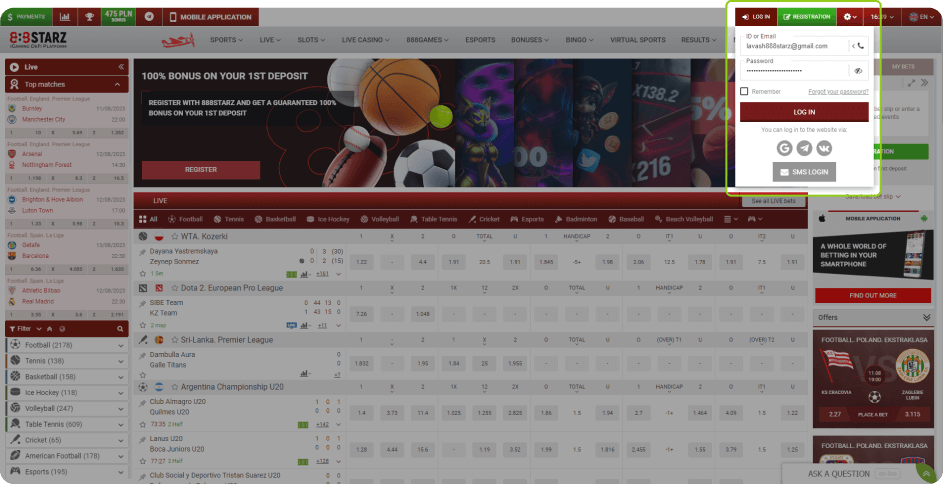Image resolution: width=943 pixels, height=484 pixels.
Task: Click the +161 markets link
Action: (322, 274)
